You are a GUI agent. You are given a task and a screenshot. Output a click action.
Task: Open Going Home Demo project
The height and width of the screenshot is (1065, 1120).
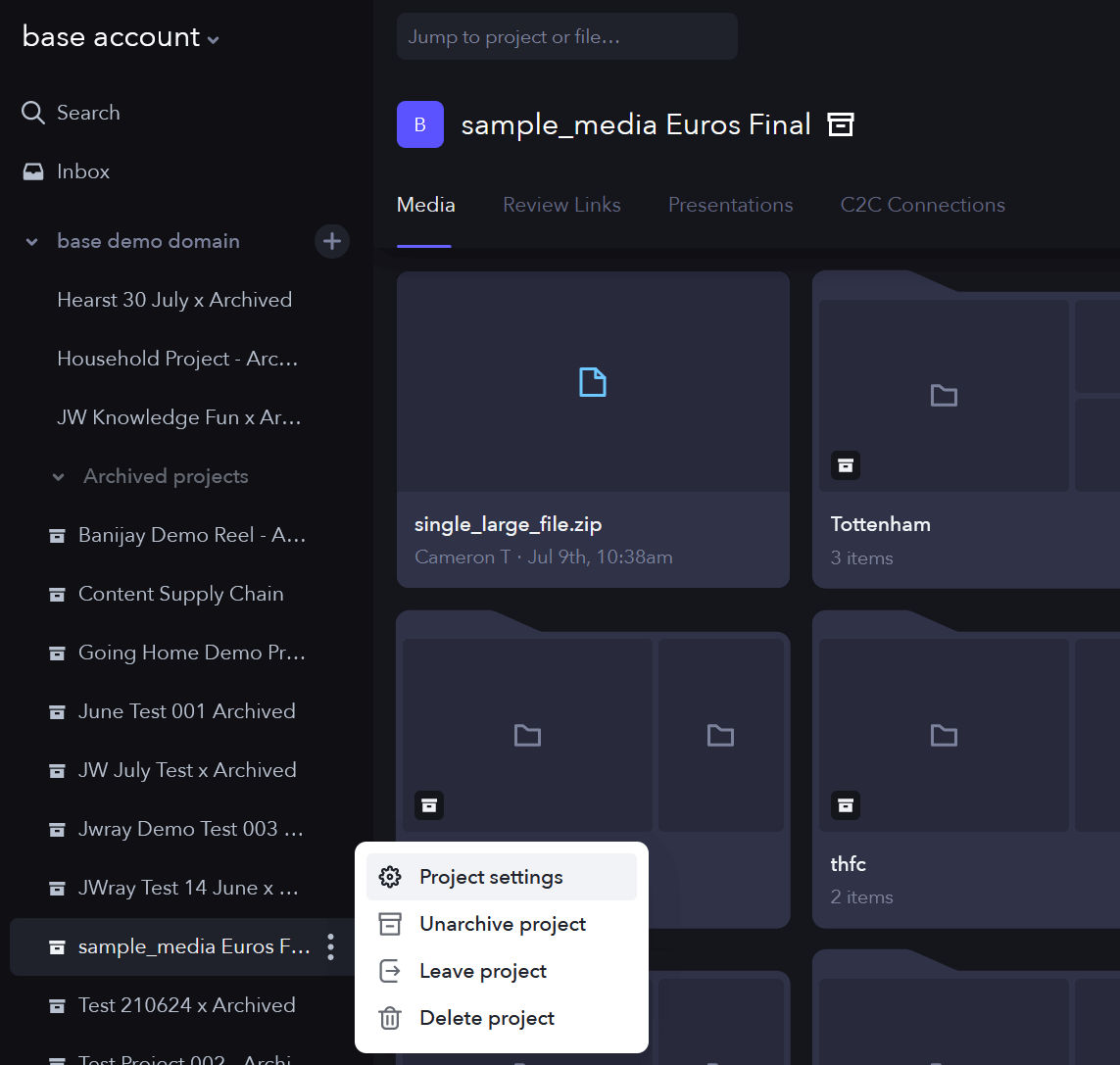coord(192,653)
